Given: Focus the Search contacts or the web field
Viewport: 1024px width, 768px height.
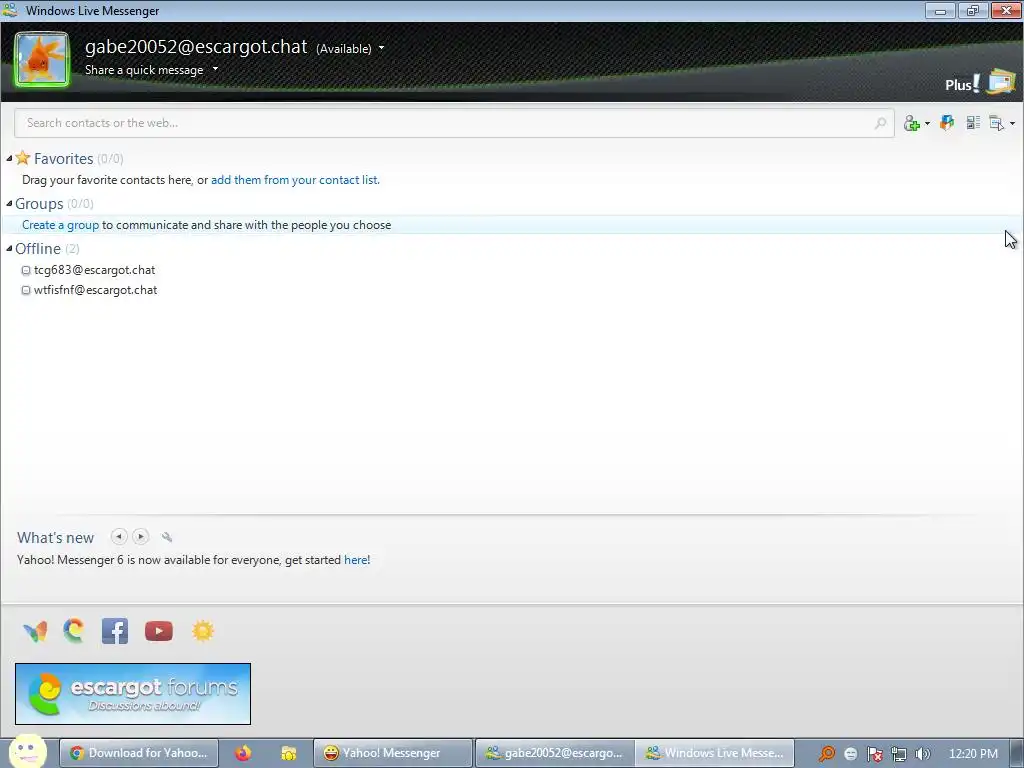Looking at the screenshot, I should click(x=454, y=123).
